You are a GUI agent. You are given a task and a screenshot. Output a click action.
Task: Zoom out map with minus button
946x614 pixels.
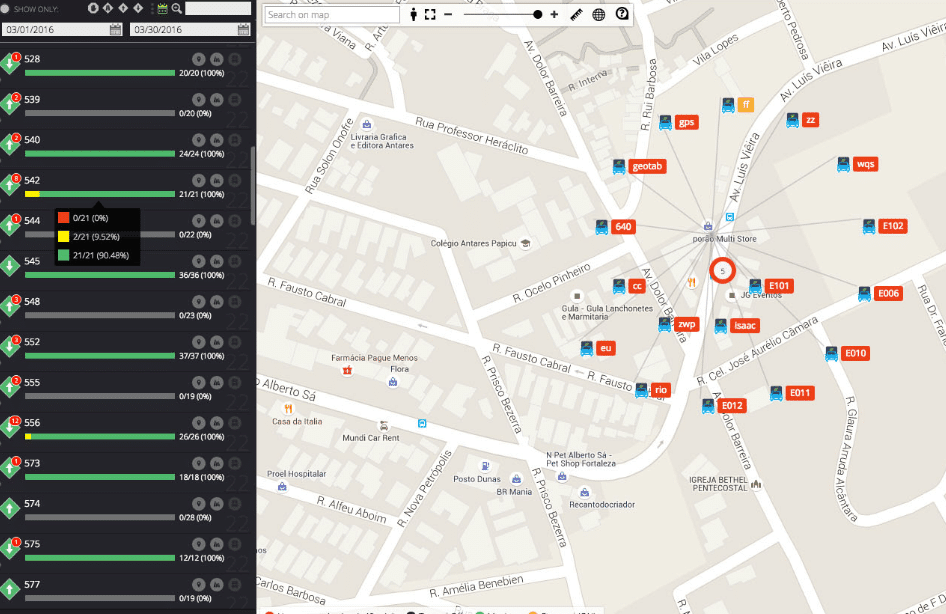click(448, 14)
